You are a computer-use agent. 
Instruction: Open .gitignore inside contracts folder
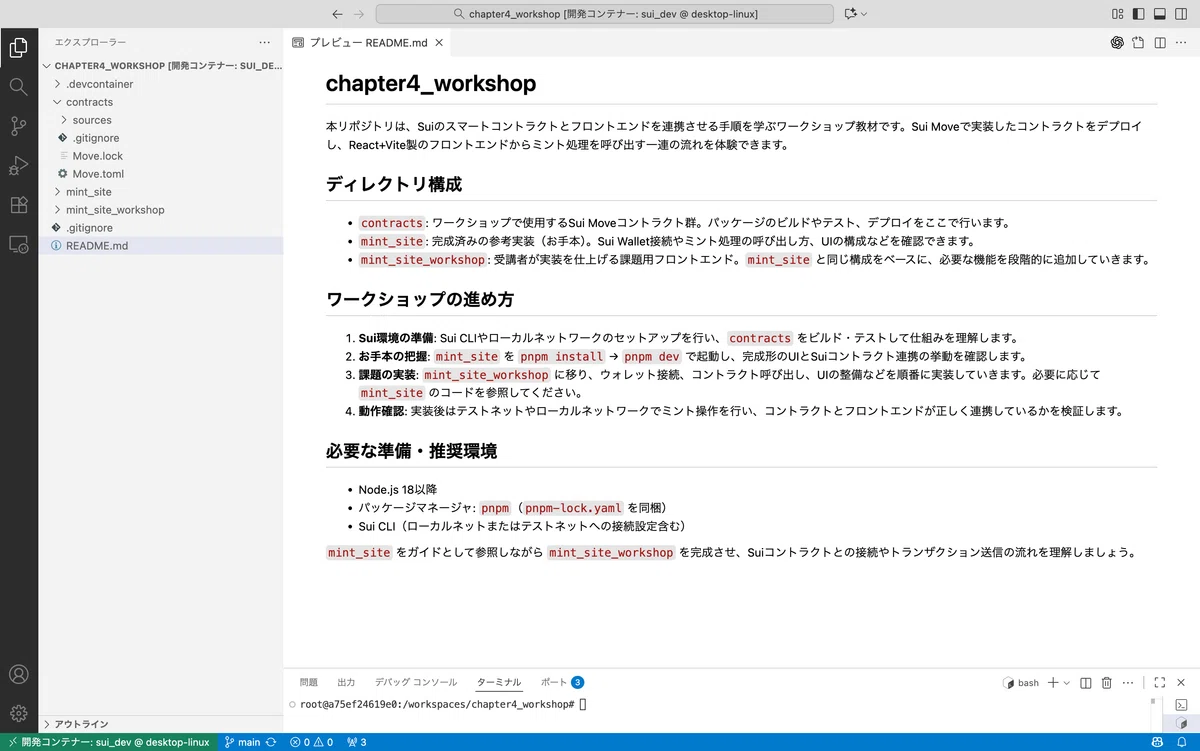point(161,138)
